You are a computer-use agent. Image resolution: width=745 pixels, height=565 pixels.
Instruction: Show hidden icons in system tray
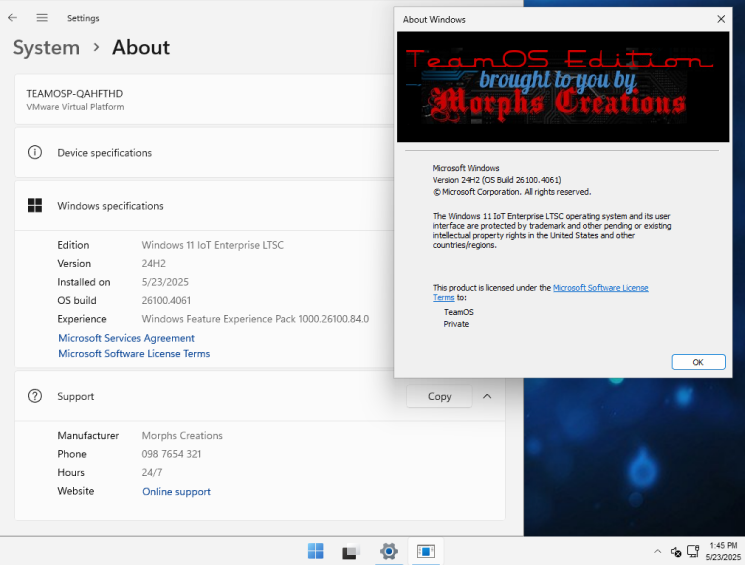click(x=658, y=551)
